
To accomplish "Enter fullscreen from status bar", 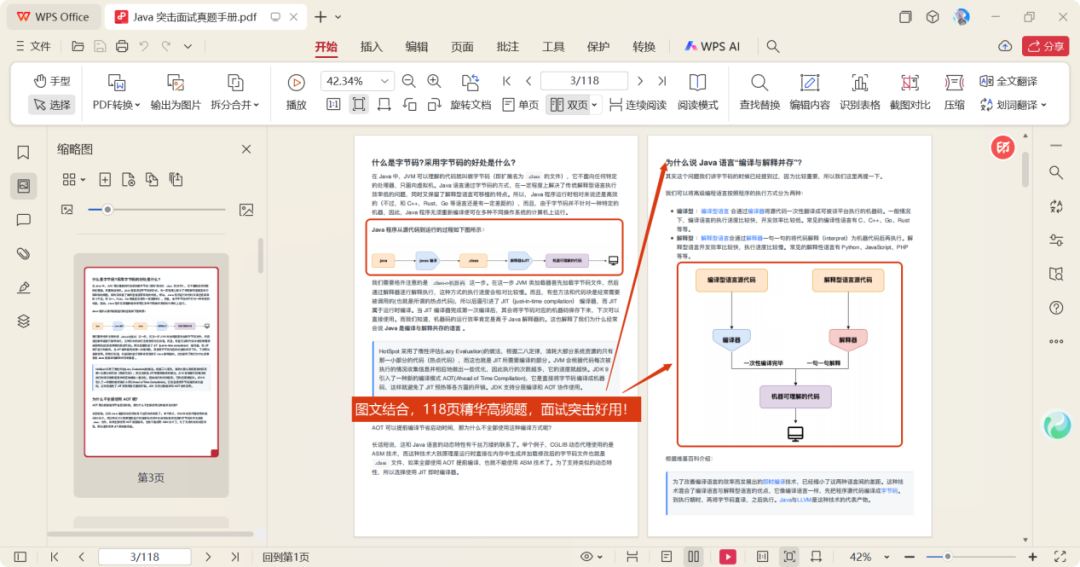I will click(x=1060, y=557).
